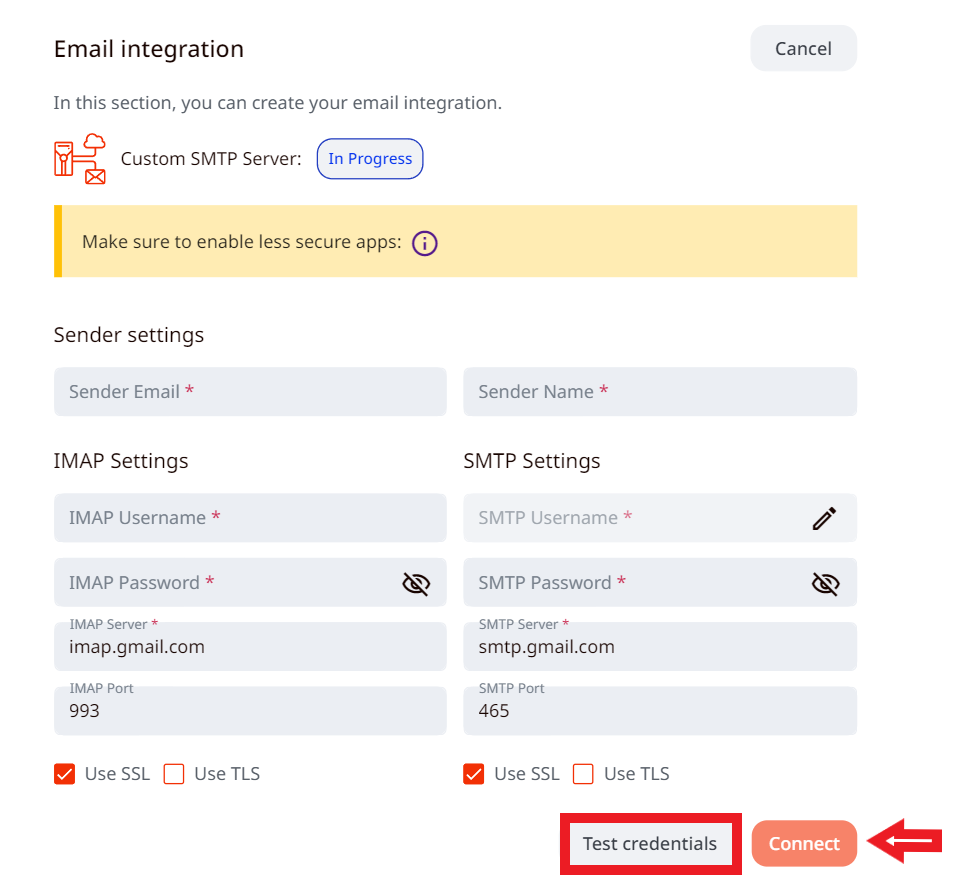This screenshot has height=887, width=965.
Task: Click the SMTP Server field with smtp.gmail.com
Action: point(660,647)
